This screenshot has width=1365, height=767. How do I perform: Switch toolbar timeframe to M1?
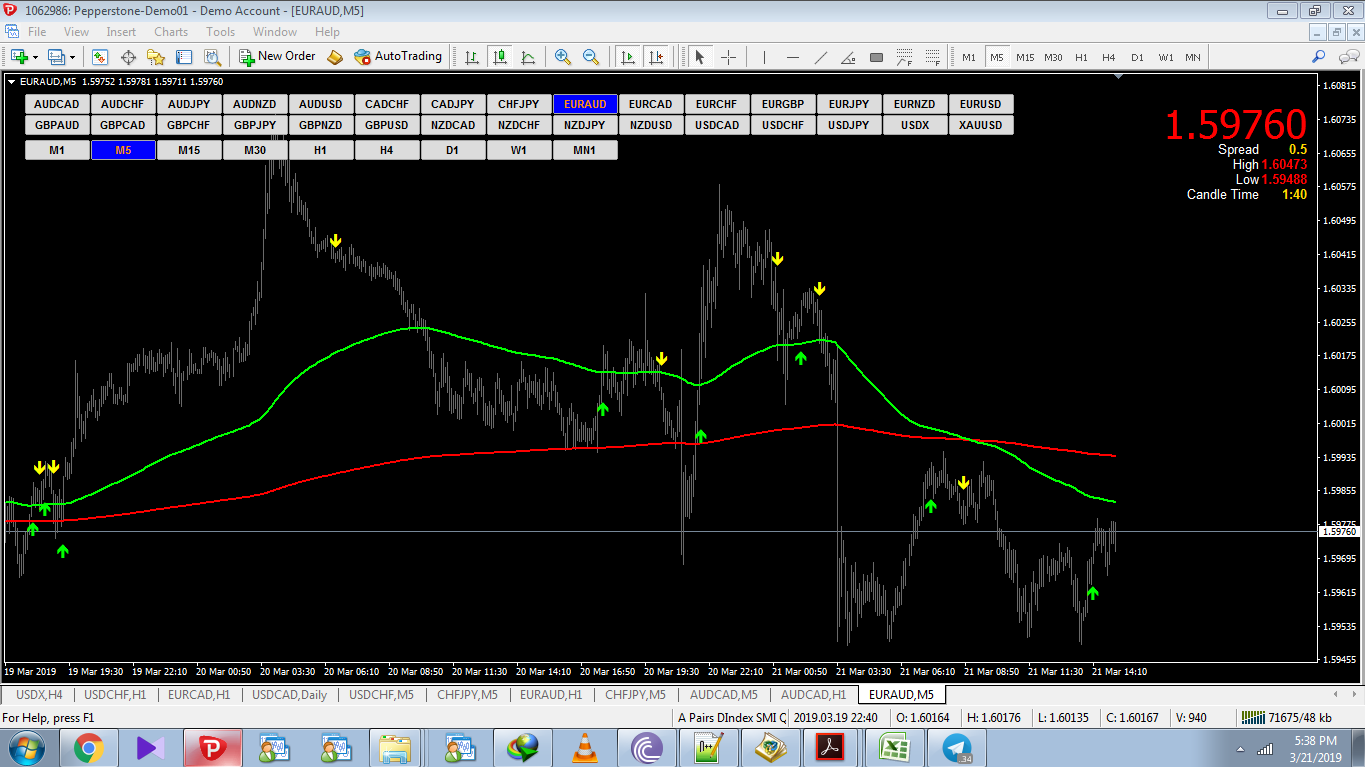(969, 57)
